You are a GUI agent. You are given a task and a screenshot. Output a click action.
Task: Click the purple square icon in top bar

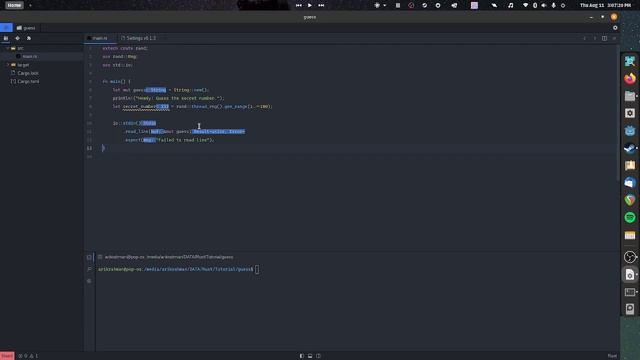click(474, 5)
